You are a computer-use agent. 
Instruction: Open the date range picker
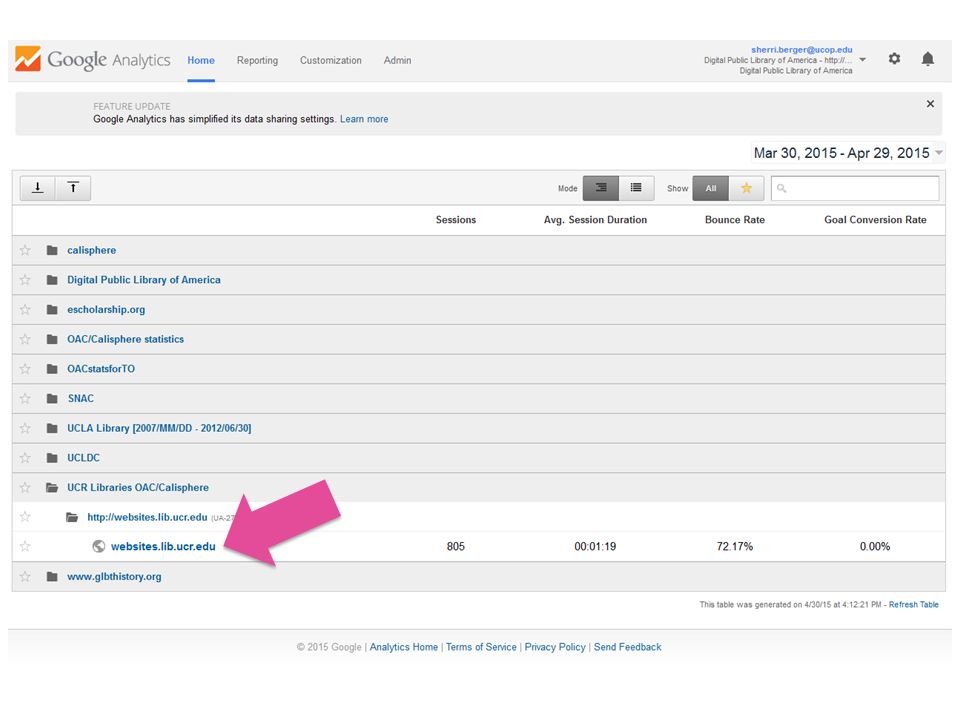coord(847,153)
